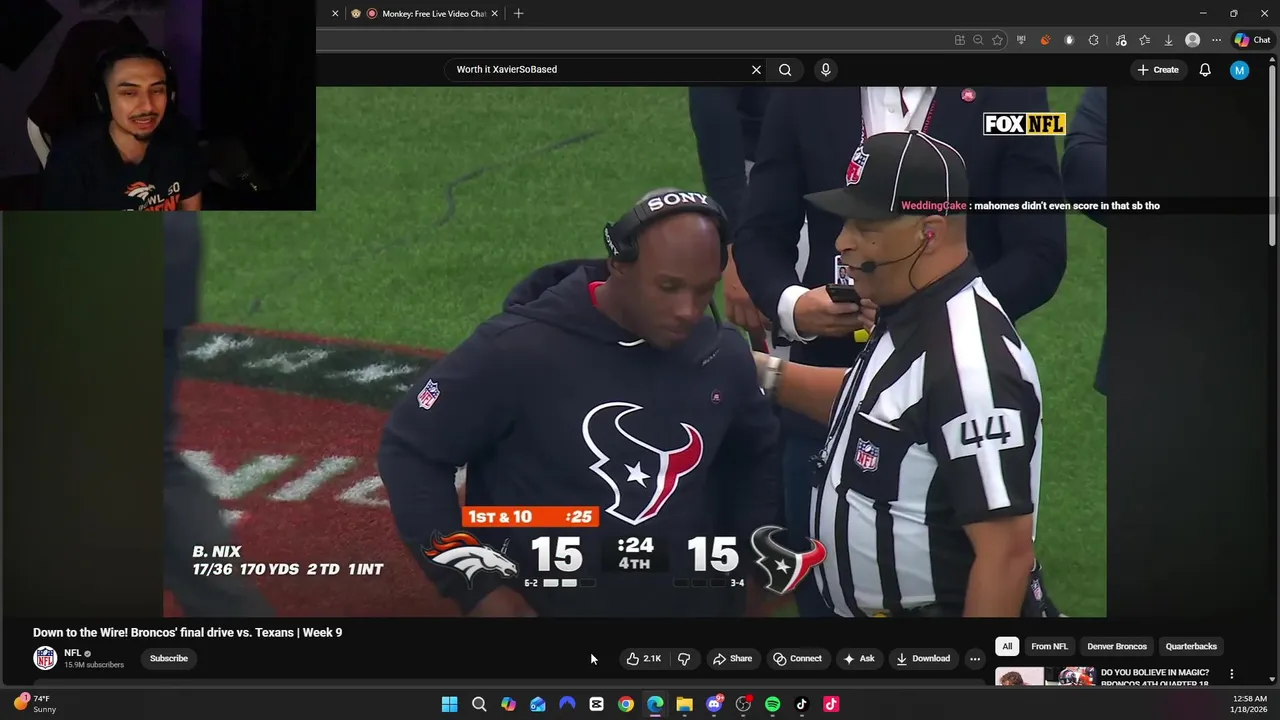The width and height of the screenshot is (1280, 720).
Task: Open YouTube notifications bell
Action: tap(1205, 70)
